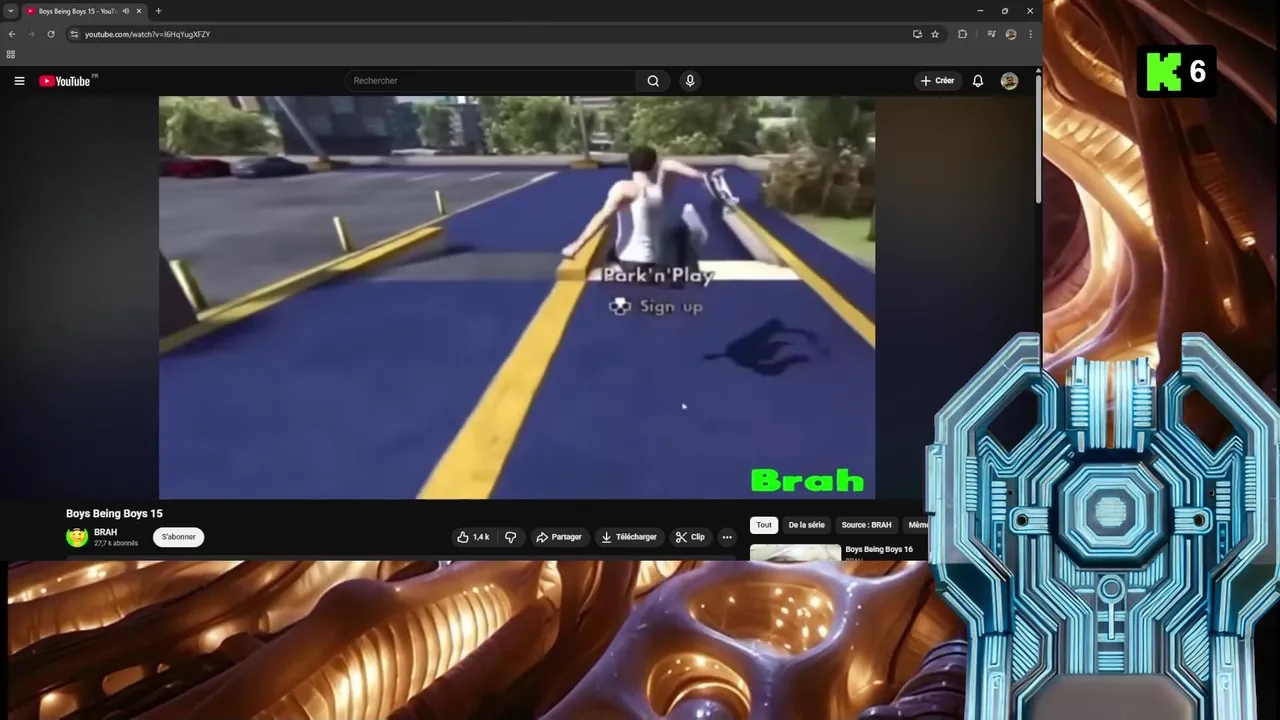Click the browser forward arrow

tap(31, 34)
